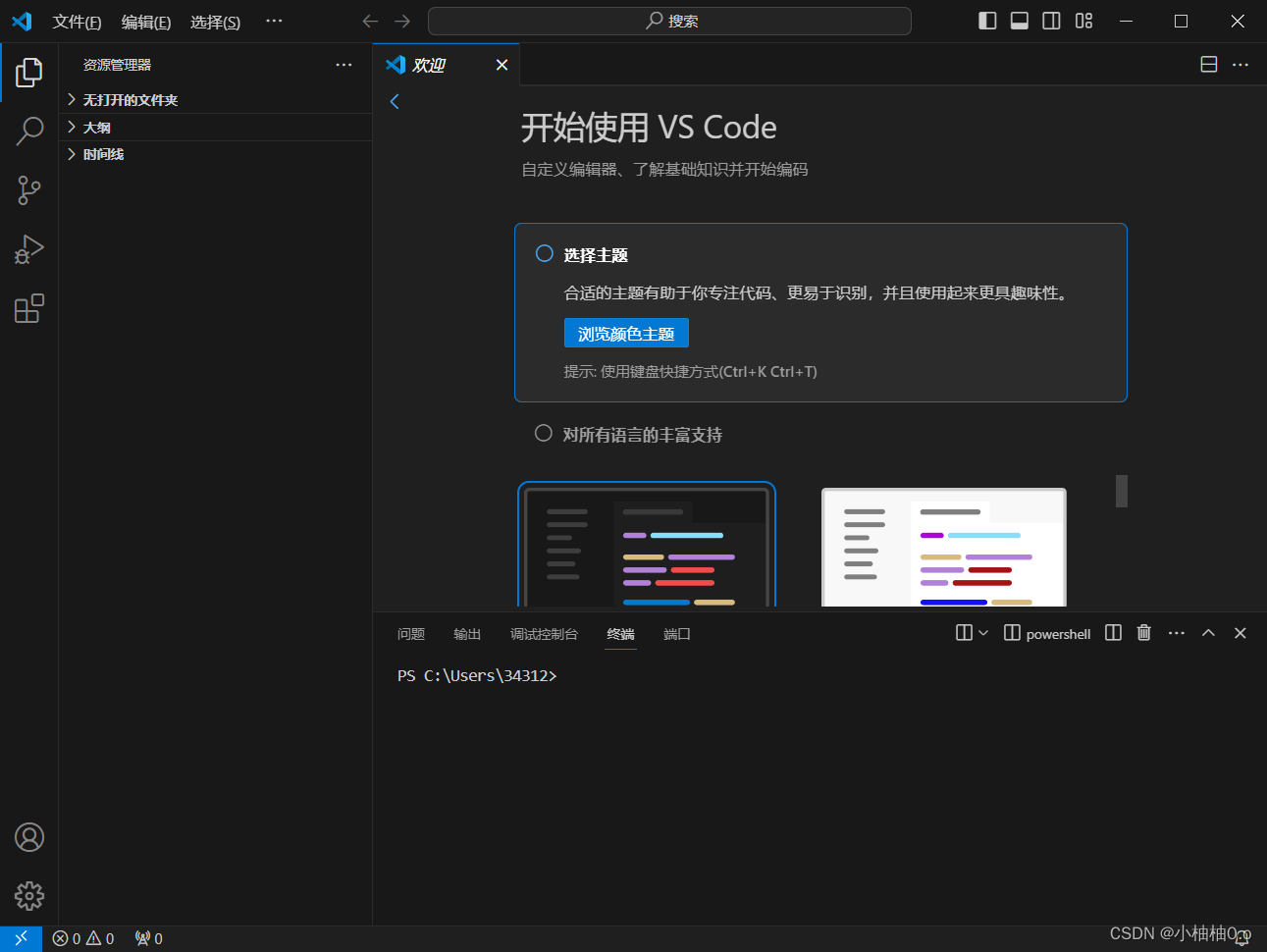1267x952 pixels.
Task: Mark the 选择主题 step radio circle
Action: [545, 253]
